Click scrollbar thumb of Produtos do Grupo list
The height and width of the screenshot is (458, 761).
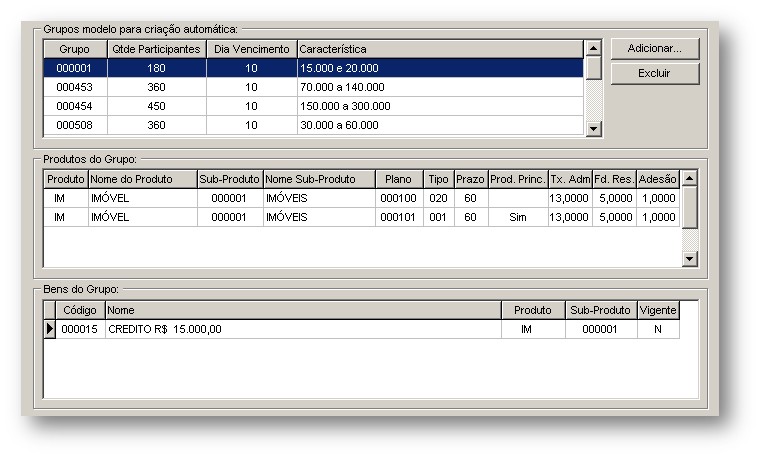(x=690, y=207)
